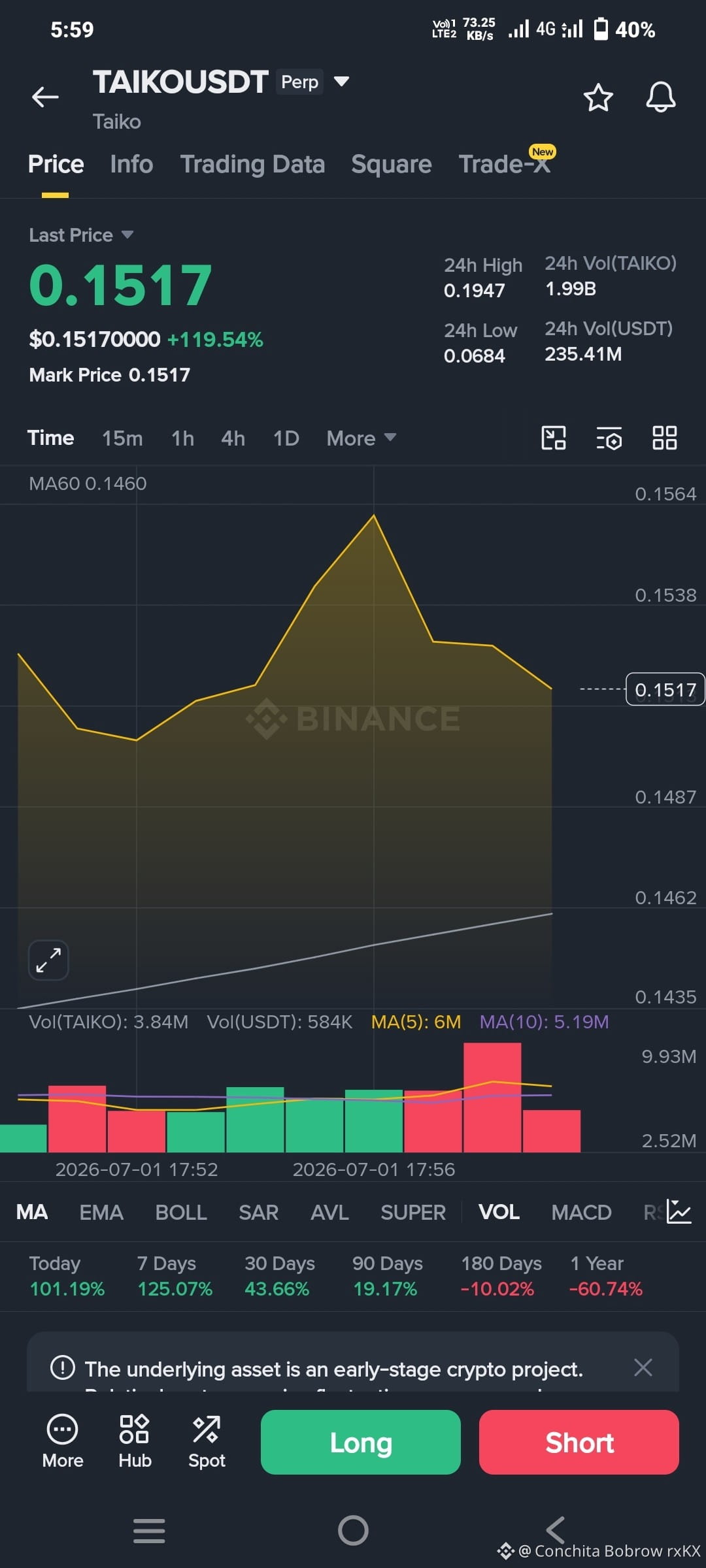Tap the 24h High value 0.1947
Viewport: 706px width, 1568px height.
pos(475,290)
